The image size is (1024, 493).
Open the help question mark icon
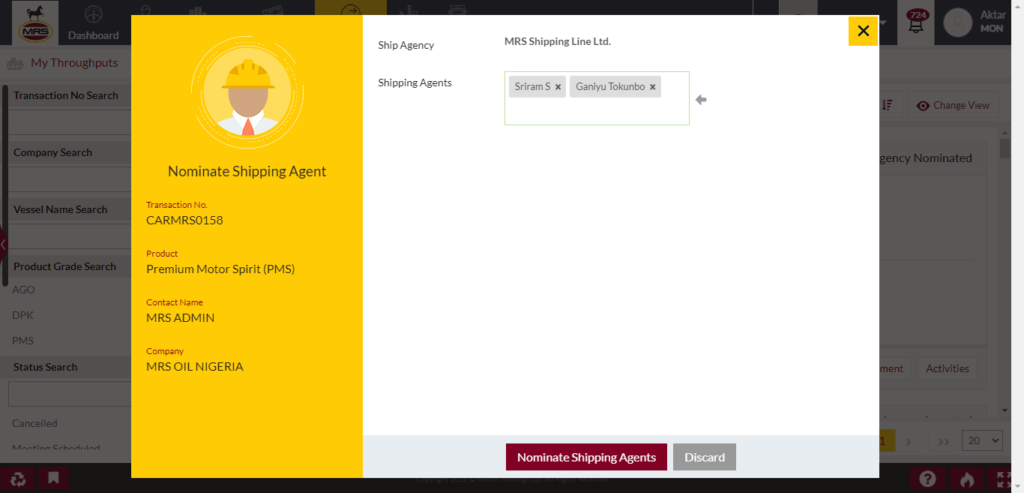point(927,479)
